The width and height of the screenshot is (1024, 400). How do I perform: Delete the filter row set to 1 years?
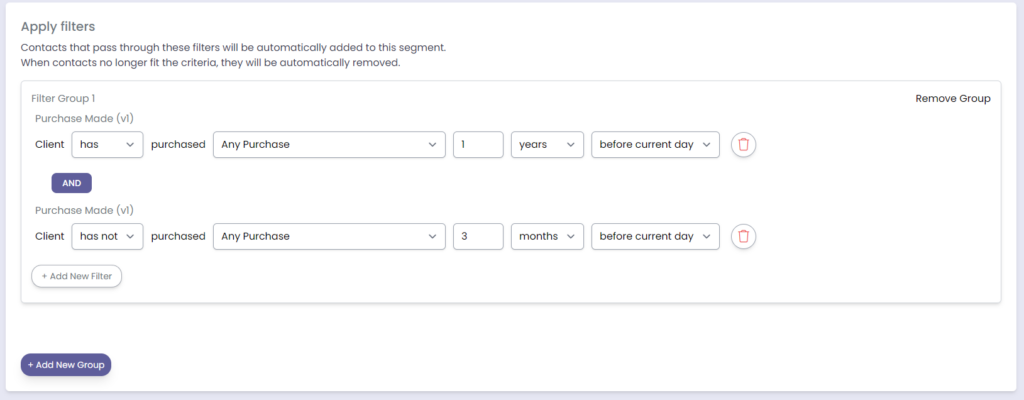(x=743, y=145)
